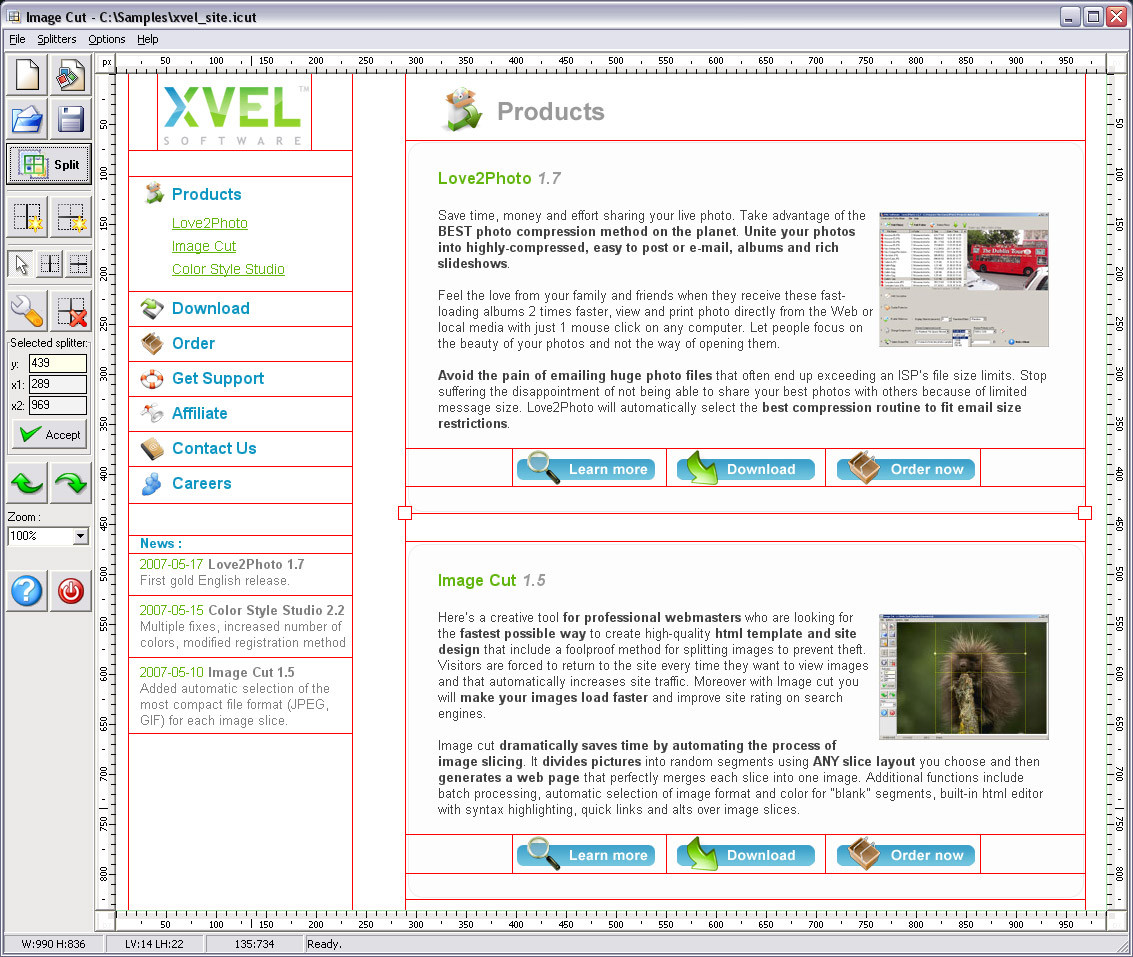This screenshot has width=1133, height=957.
Task: Open the Splitters menu
Action: tap(57, 39)
